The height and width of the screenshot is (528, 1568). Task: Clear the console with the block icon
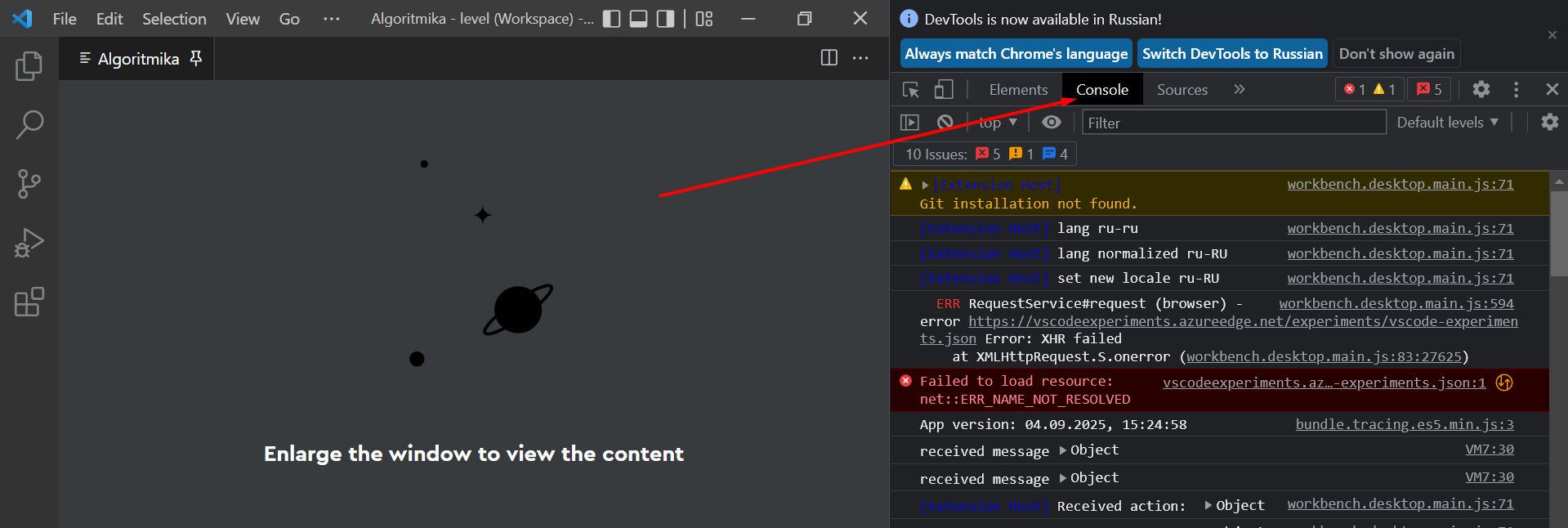[x=945, y=122]
